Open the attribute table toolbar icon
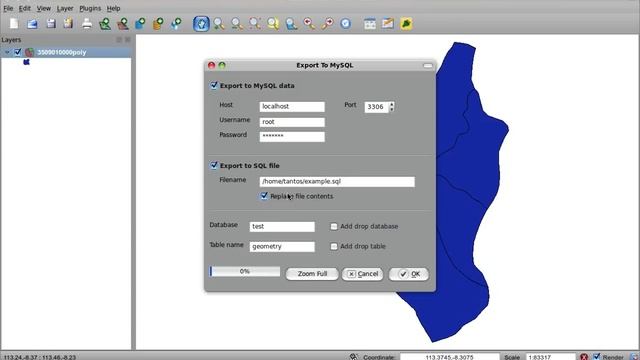Screen dimensions: 640x360 [x=370, y=24]
